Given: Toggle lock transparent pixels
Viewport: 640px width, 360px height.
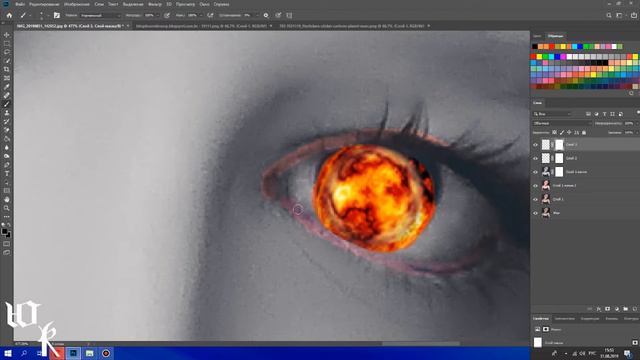Looking at the screenshot, I should [x=554, y=132].
